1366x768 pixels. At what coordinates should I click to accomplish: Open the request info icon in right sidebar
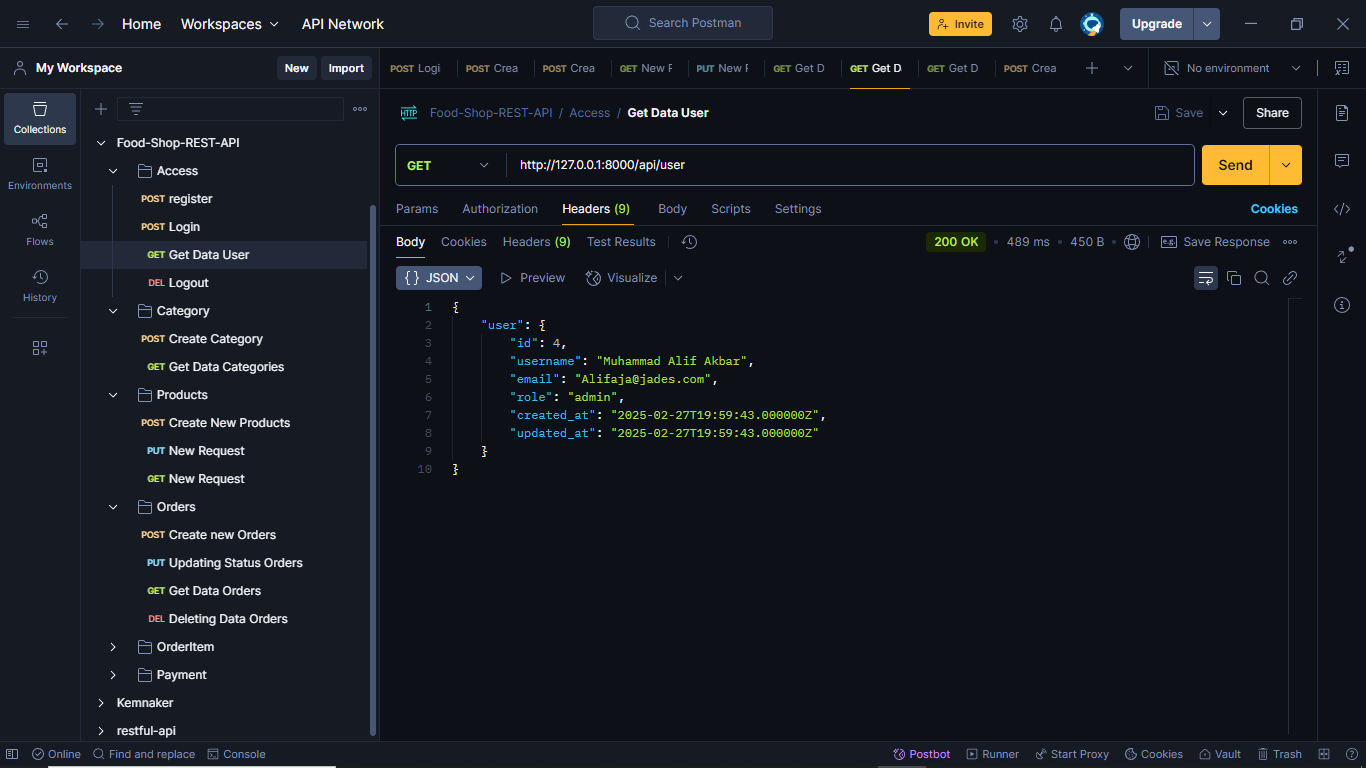tap(1342, 305)
